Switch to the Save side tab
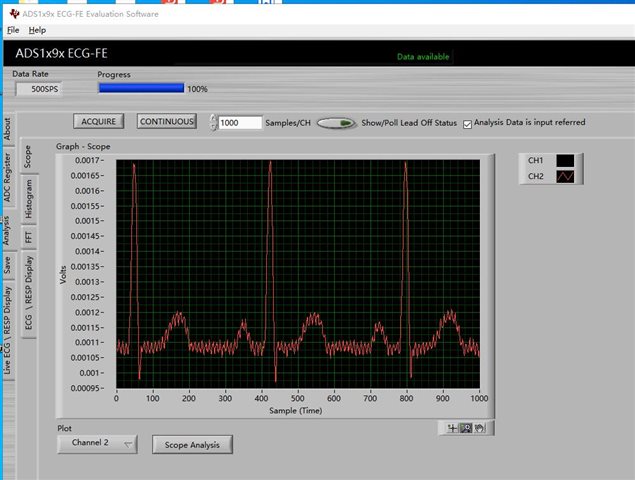 click(x=8, y=265)
